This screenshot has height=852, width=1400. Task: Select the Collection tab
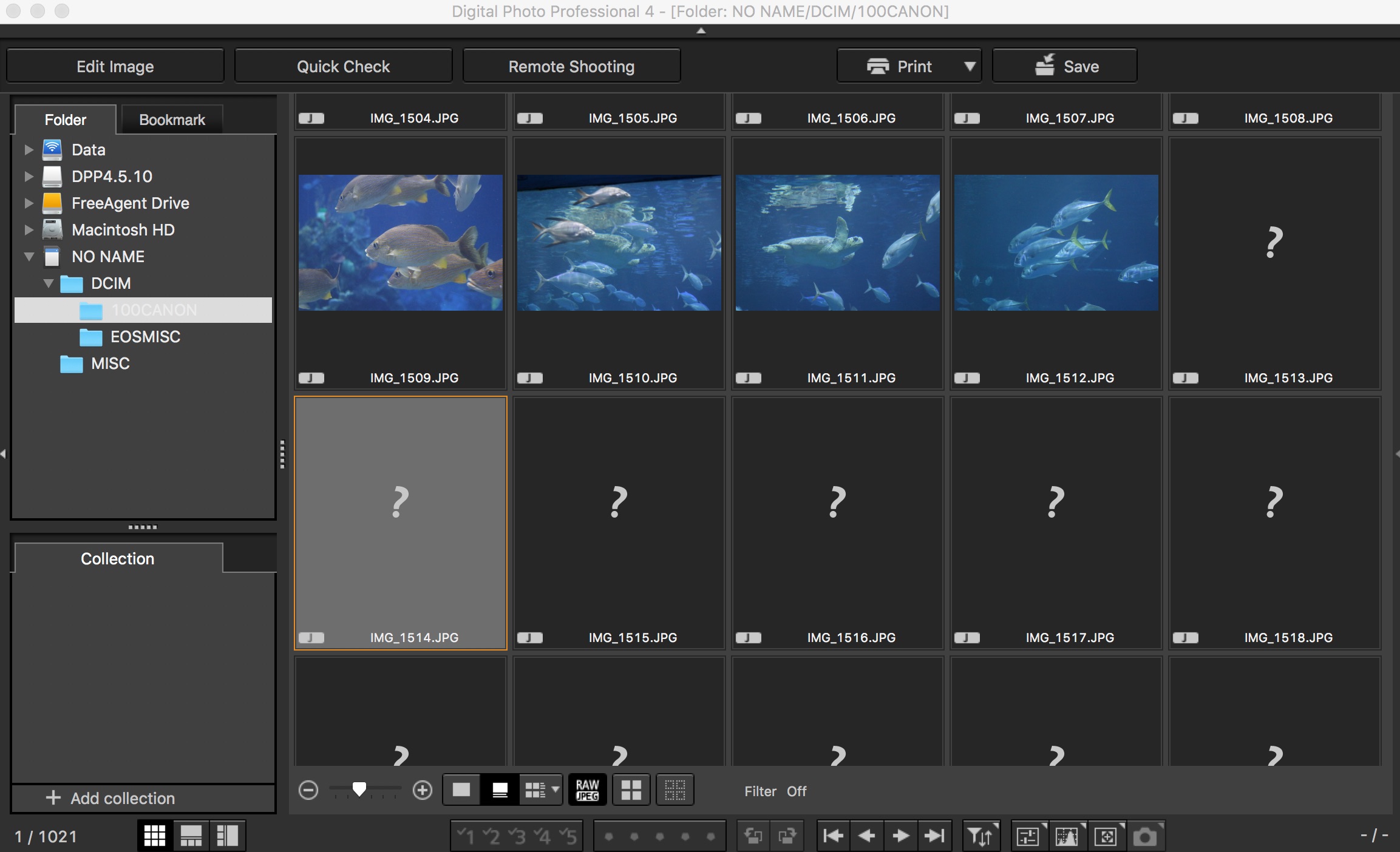[x=118, y=558]
